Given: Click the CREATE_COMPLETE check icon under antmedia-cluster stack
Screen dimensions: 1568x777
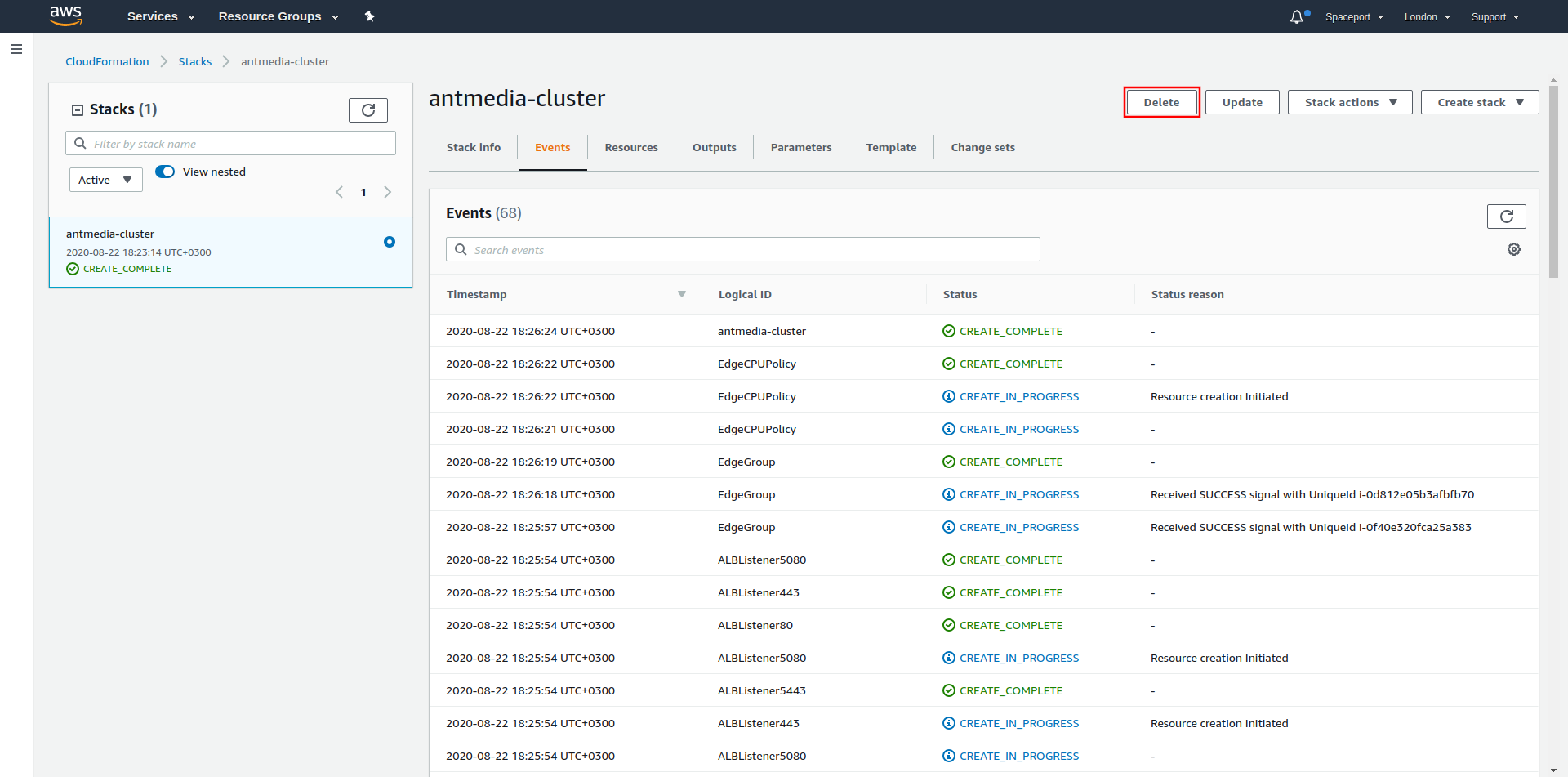Looking at the screenshot, I should (73, 269).
